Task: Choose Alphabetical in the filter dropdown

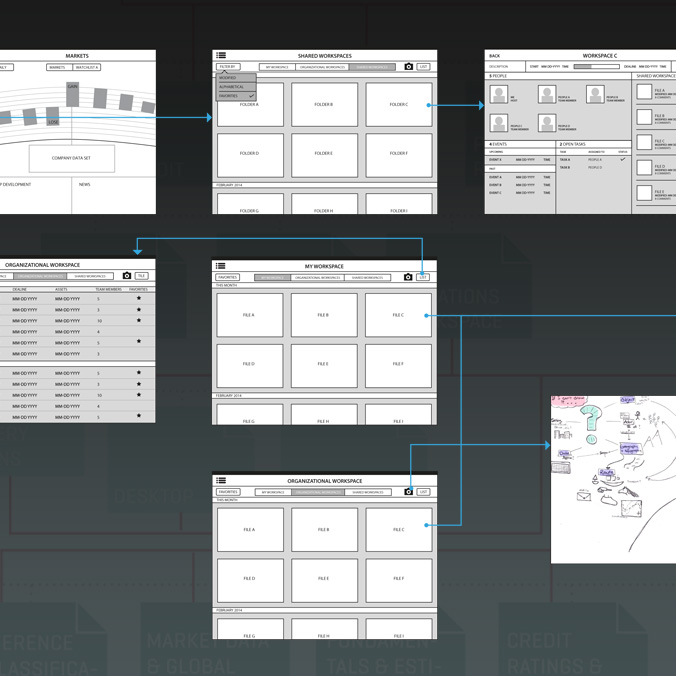Action: (x=236, y=87)
